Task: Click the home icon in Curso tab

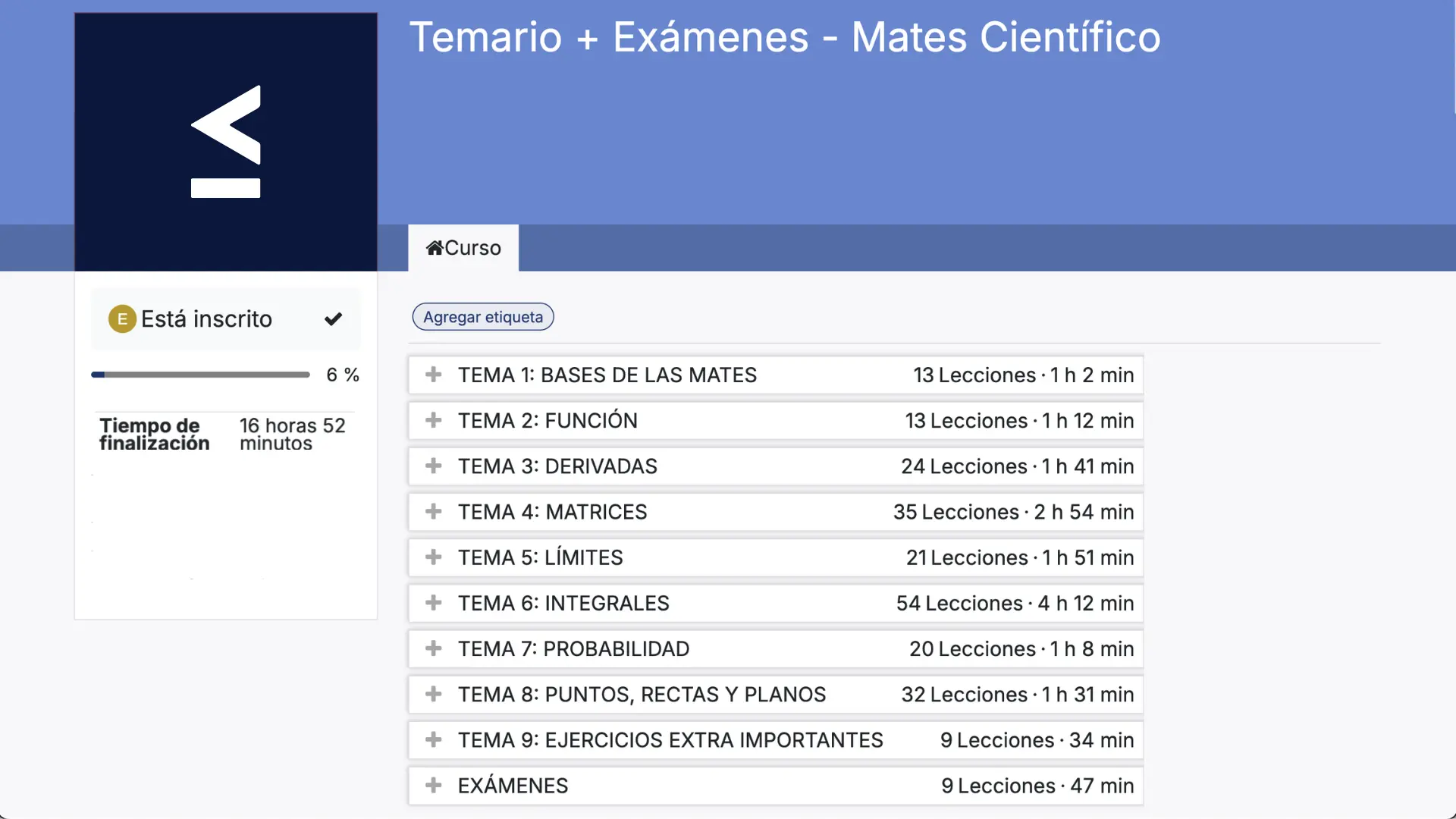Action: [435, 248]
